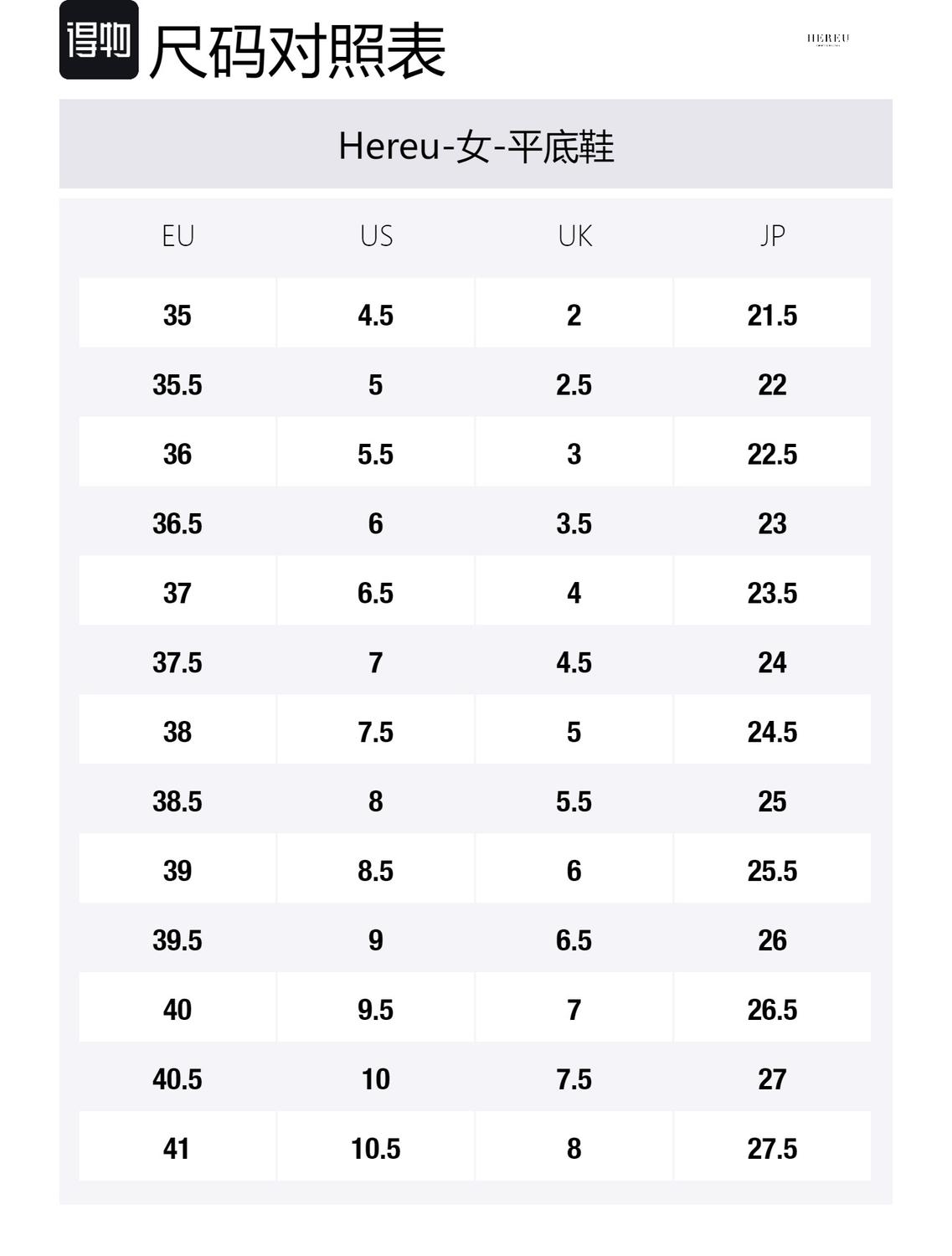Select UK size 3.5 cell
This screenshot has width=952, height=1256.
click(574, 523)
